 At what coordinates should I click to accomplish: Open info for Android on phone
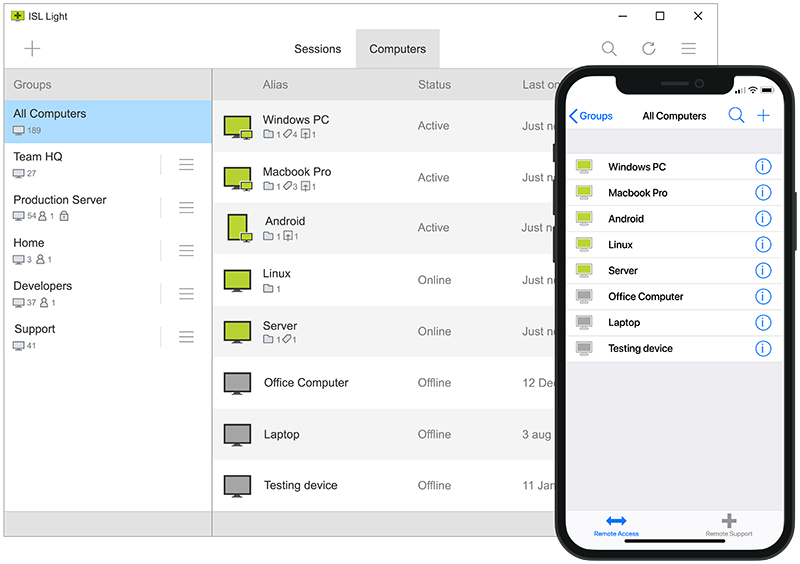(763, 218)
